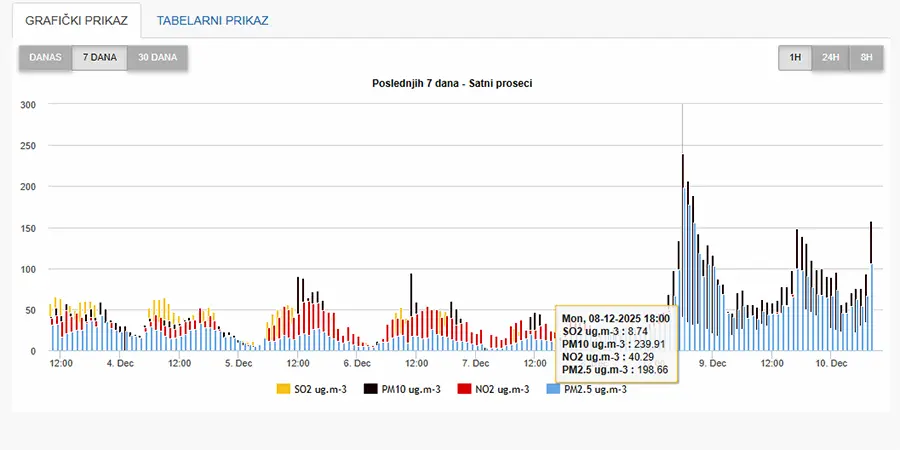
Task: Switch to the TABELARNI PRIKAZ tab
Action: coord(212,20)
